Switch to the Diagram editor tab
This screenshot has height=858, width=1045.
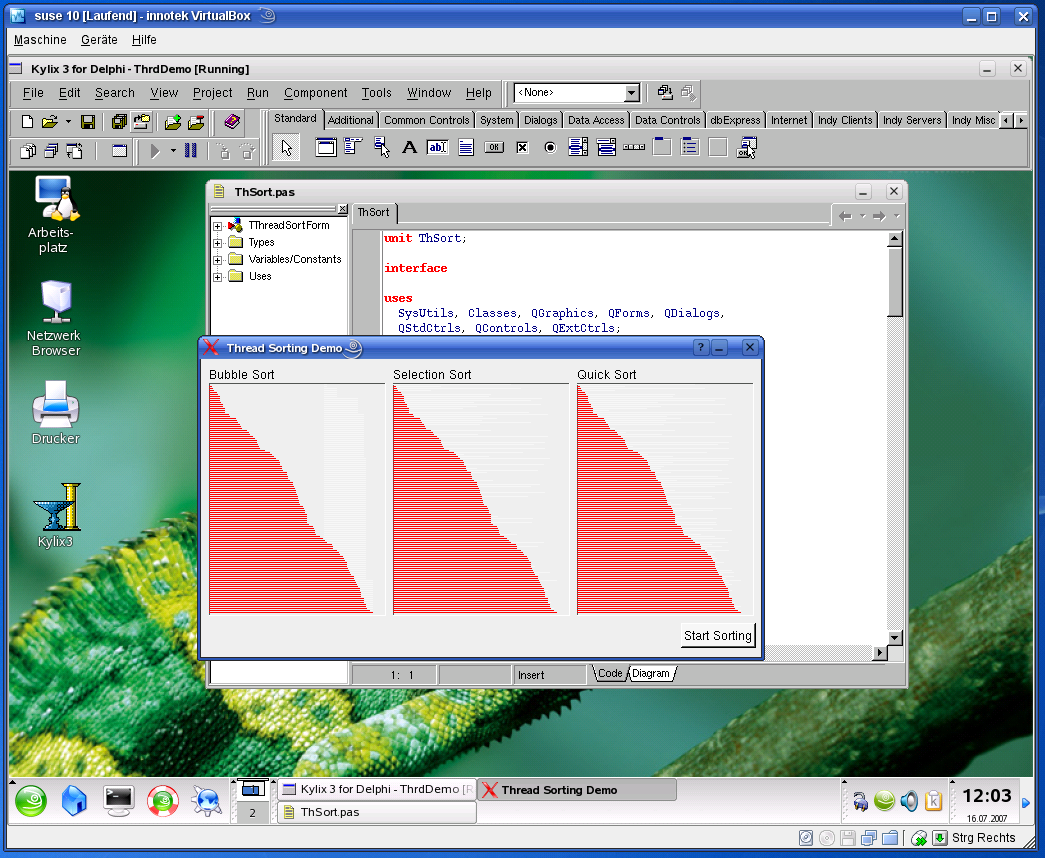tap(650, 674)
